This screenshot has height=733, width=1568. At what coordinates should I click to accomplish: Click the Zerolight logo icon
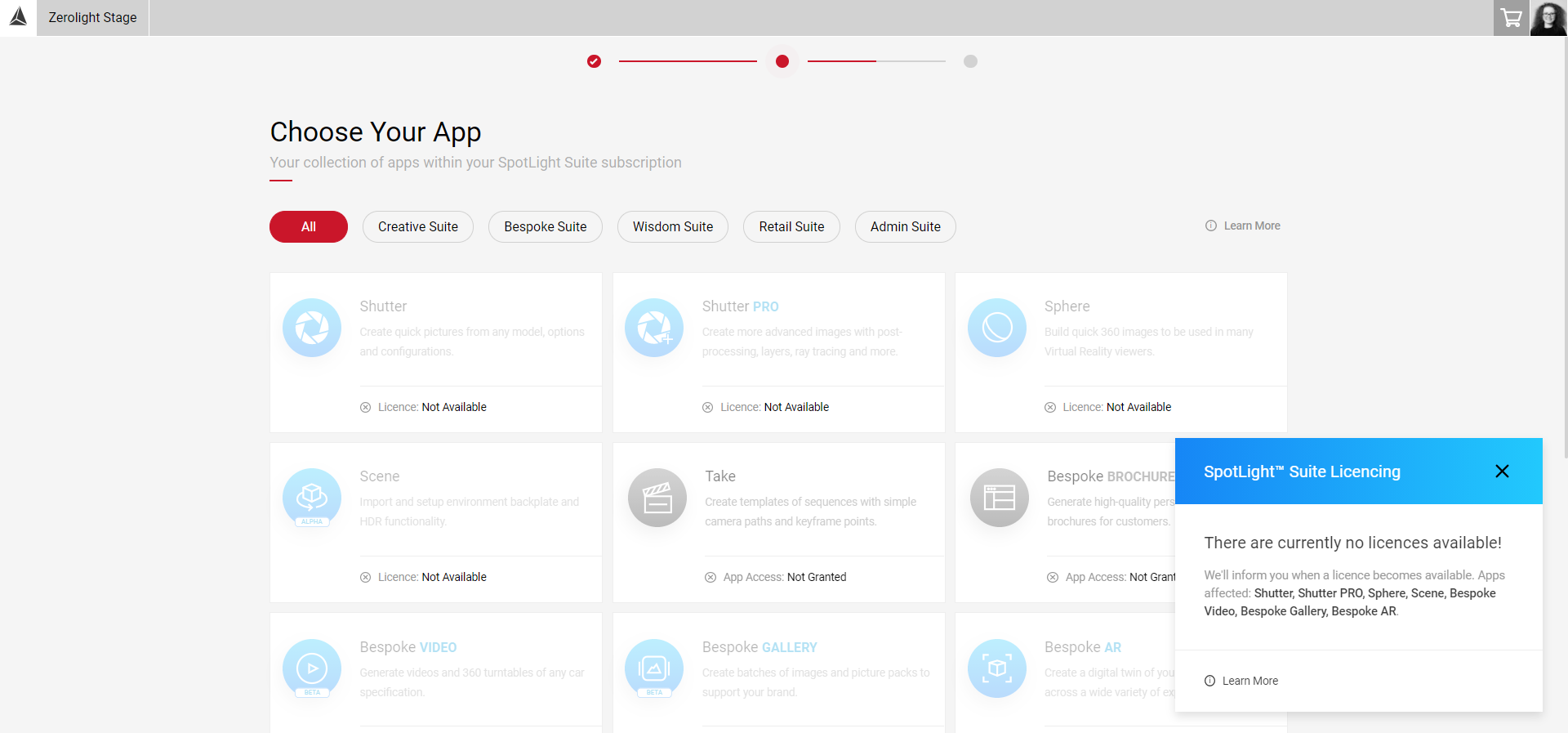point(18,17)
